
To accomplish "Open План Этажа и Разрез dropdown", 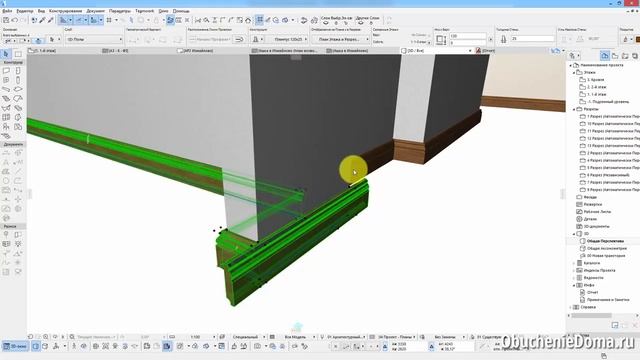I will tap(340, 40).
